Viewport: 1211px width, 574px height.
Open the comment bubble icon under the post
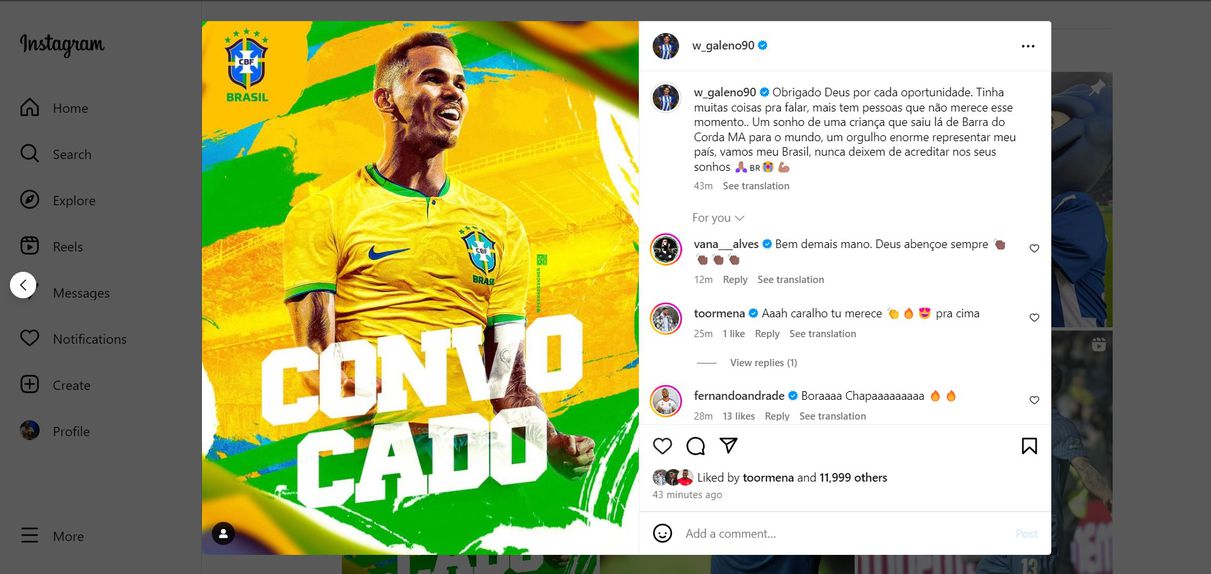[x=696, y=446]
